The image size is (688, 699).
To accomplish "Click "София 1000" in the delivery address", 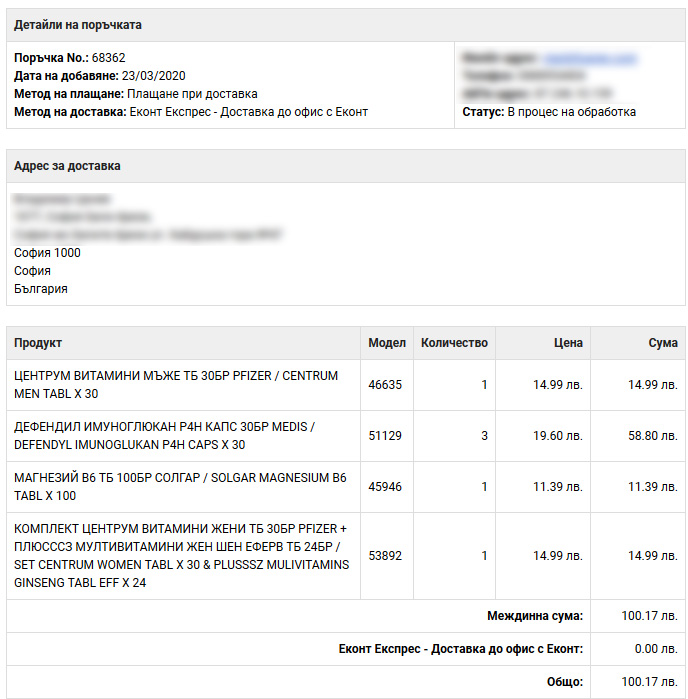I will tap(47, 253).
